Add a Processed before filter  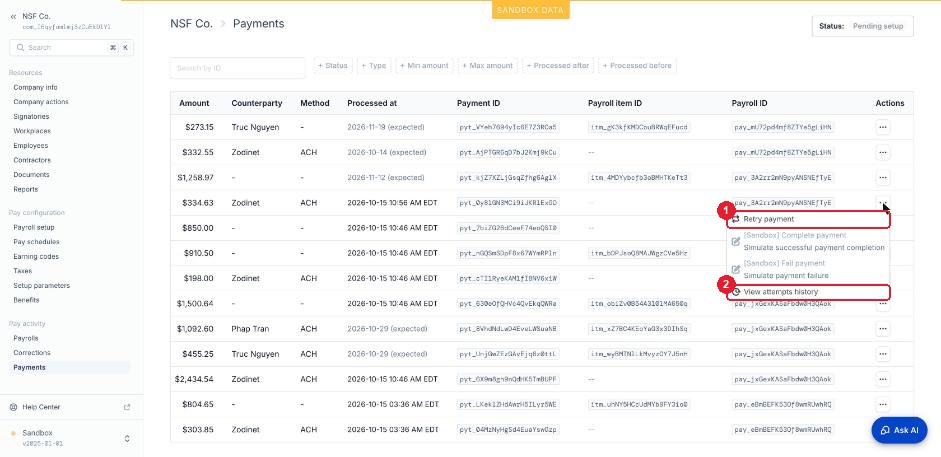[x=637, y=65]
